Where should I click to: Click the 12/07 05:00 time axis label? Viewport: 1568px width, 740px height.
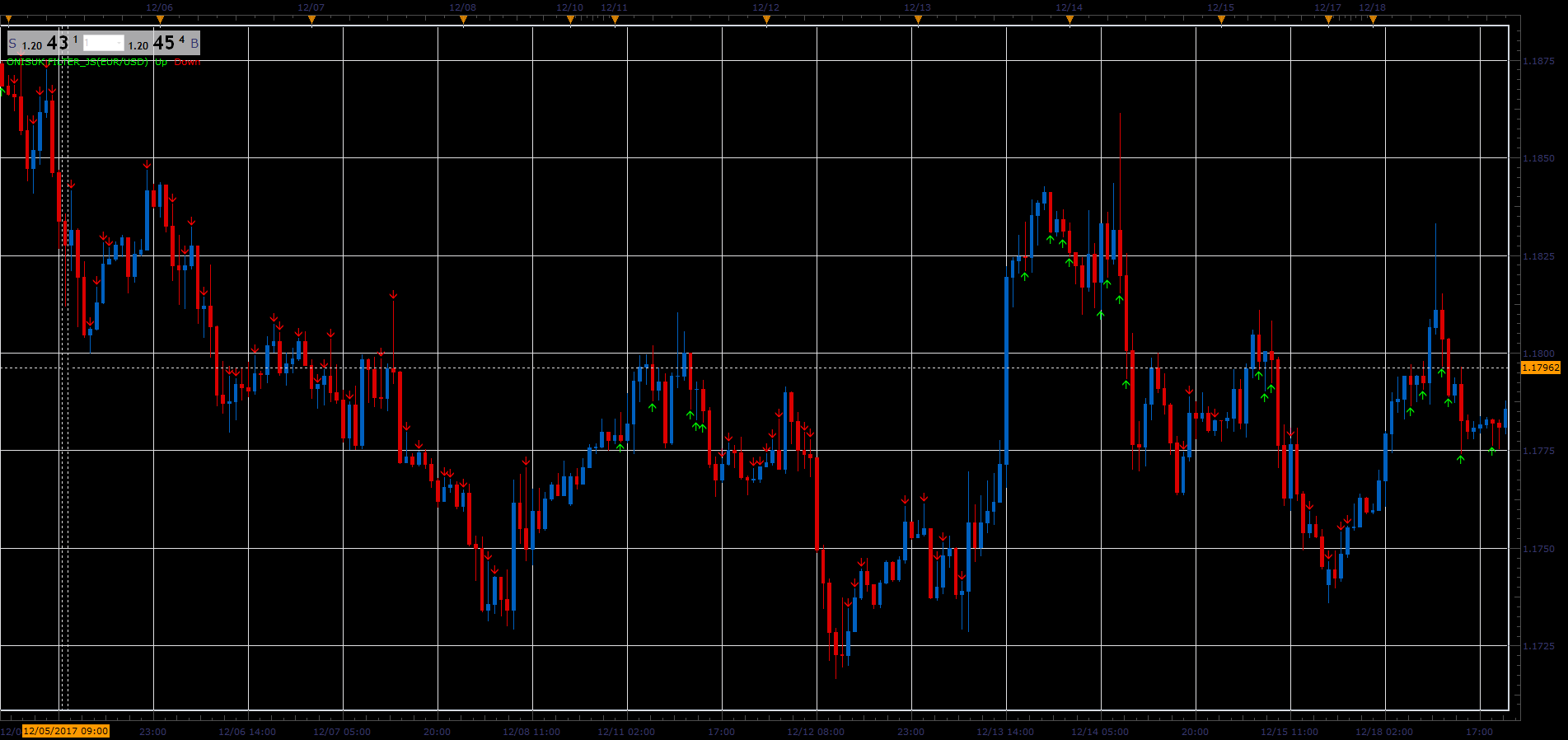click(x=342, y=732)
